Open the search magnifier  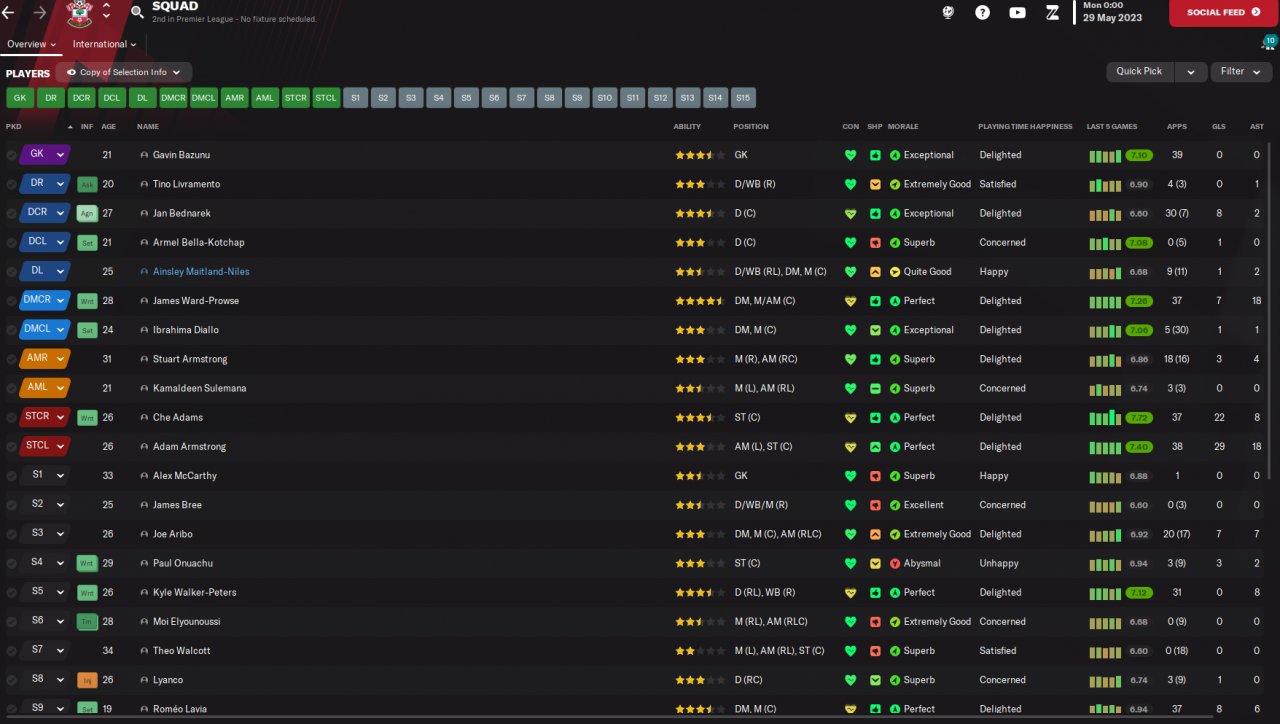pyautogui.click(x=137, y=13)
